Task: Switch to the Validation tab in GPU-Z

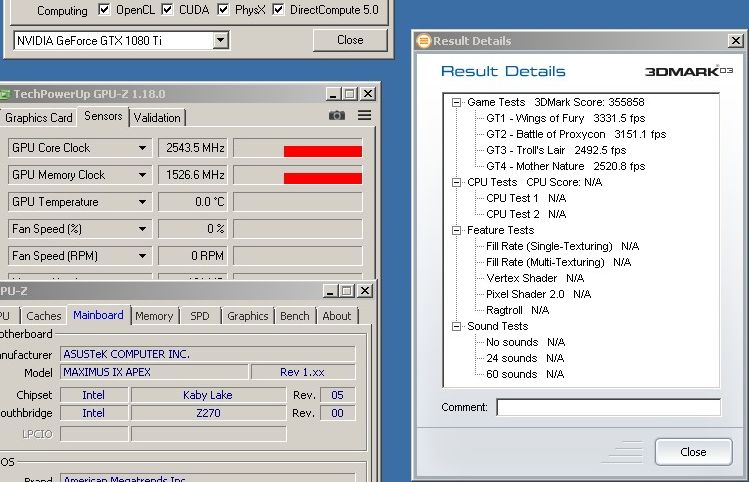Action: click(157, 117)
